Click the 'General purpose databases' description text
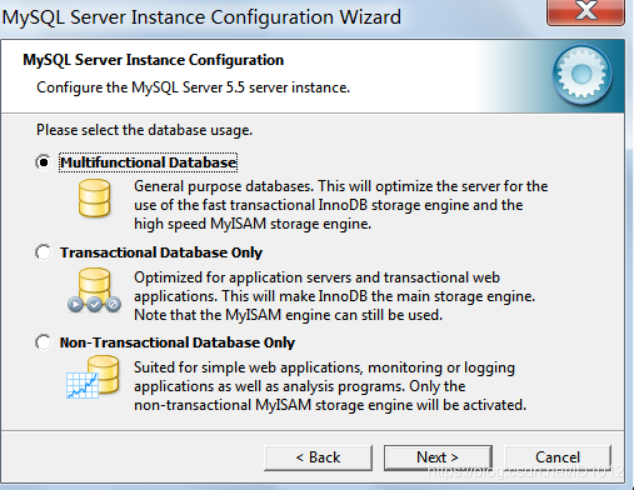This screenshot has height=490, width=634. [x=341, y=205]
